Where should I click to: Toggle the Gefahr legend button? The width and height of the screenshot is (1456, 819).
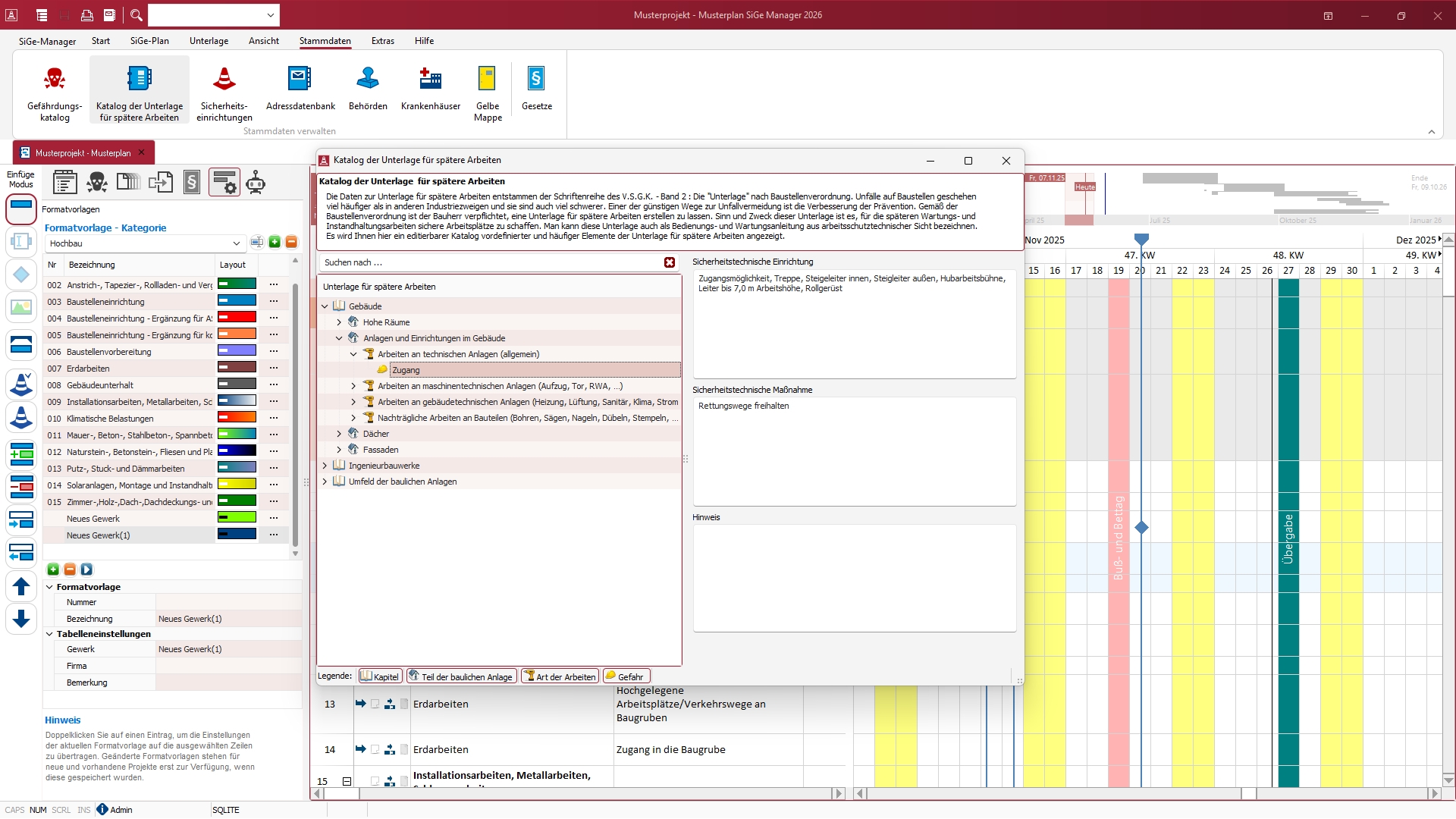point(626,676)
